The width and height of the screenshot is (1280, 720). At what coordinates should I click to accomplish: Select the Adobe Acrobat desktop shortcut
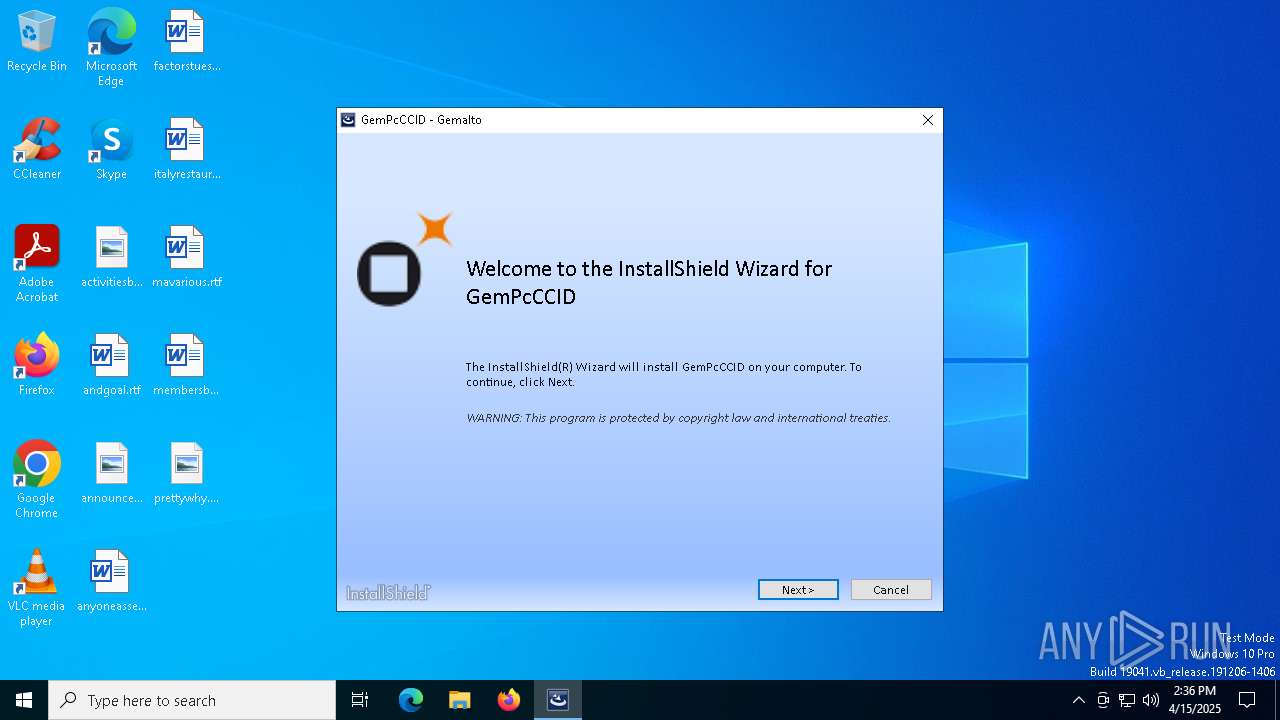pyautogui.click(x=37, y=264)
